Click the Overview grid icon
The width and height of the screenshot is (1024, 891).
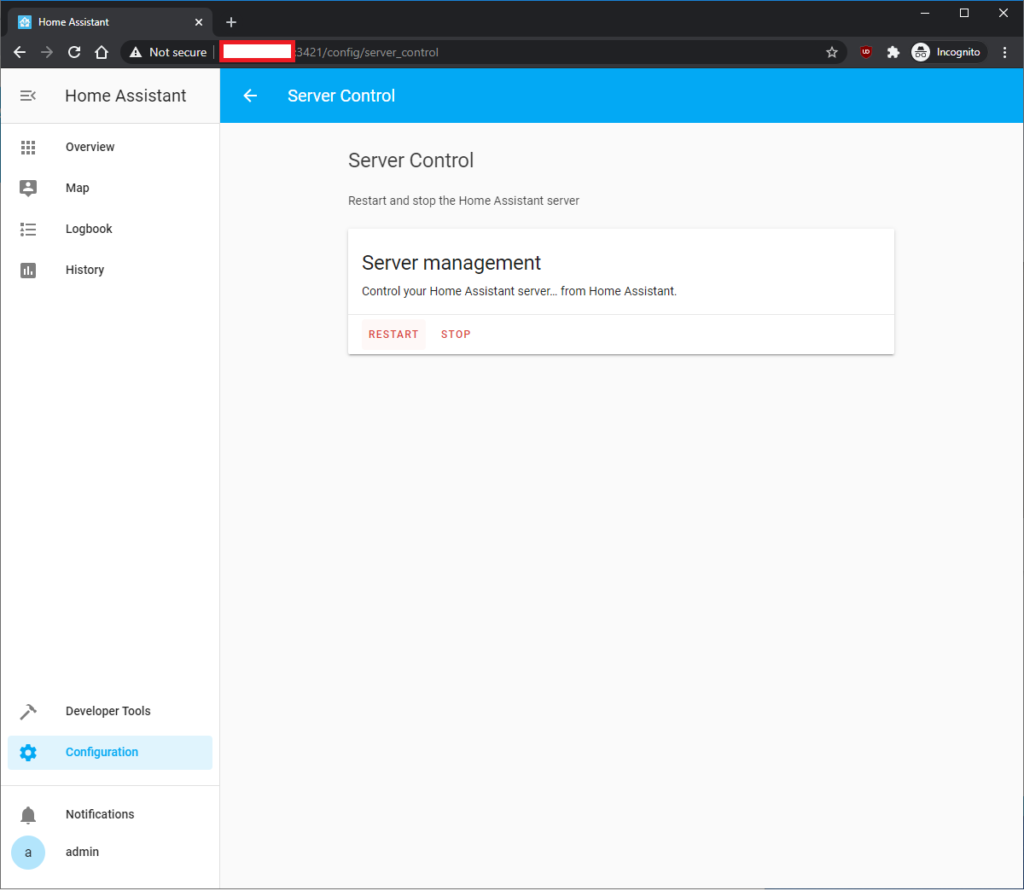27,147
